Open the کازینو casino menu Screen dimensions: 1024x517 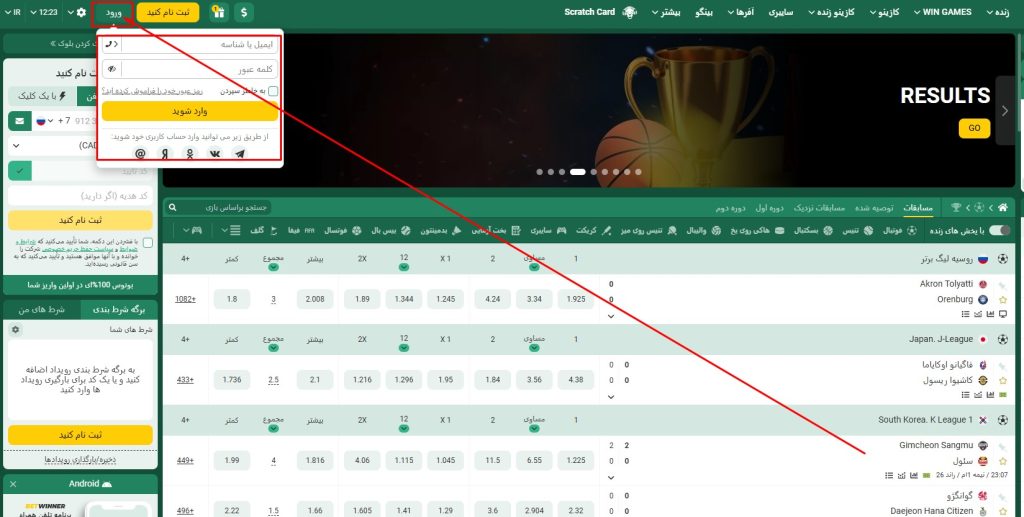point(884,12)
